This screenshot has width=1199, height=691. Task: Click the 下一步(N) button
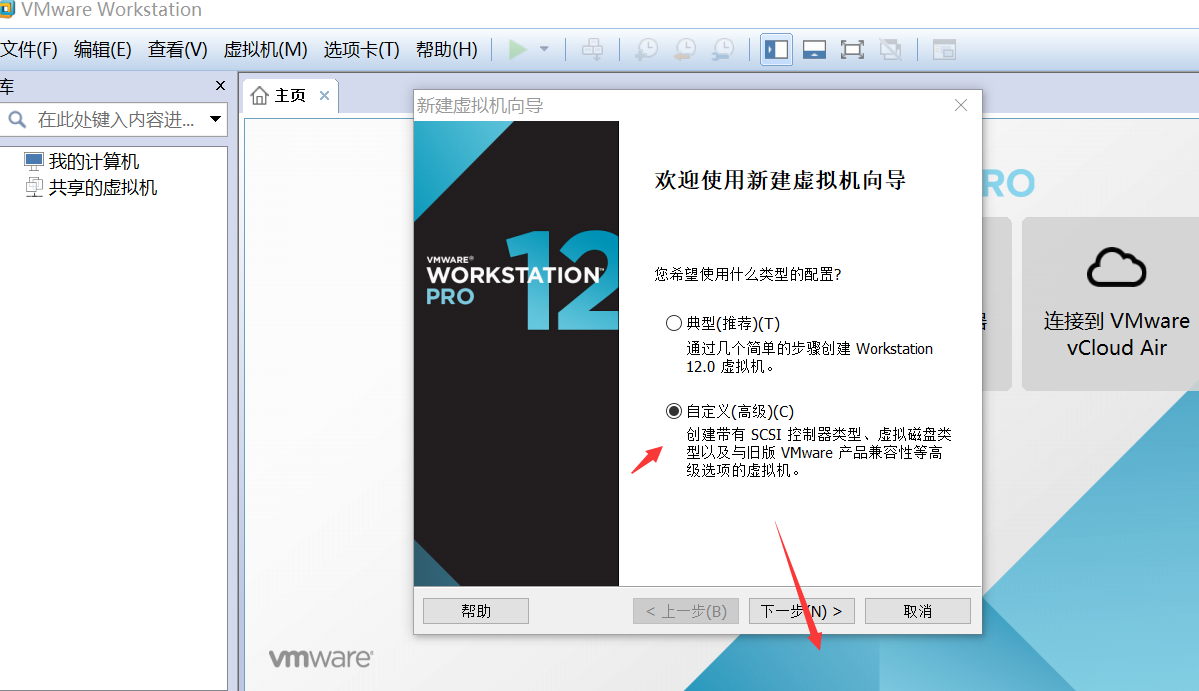801,611
